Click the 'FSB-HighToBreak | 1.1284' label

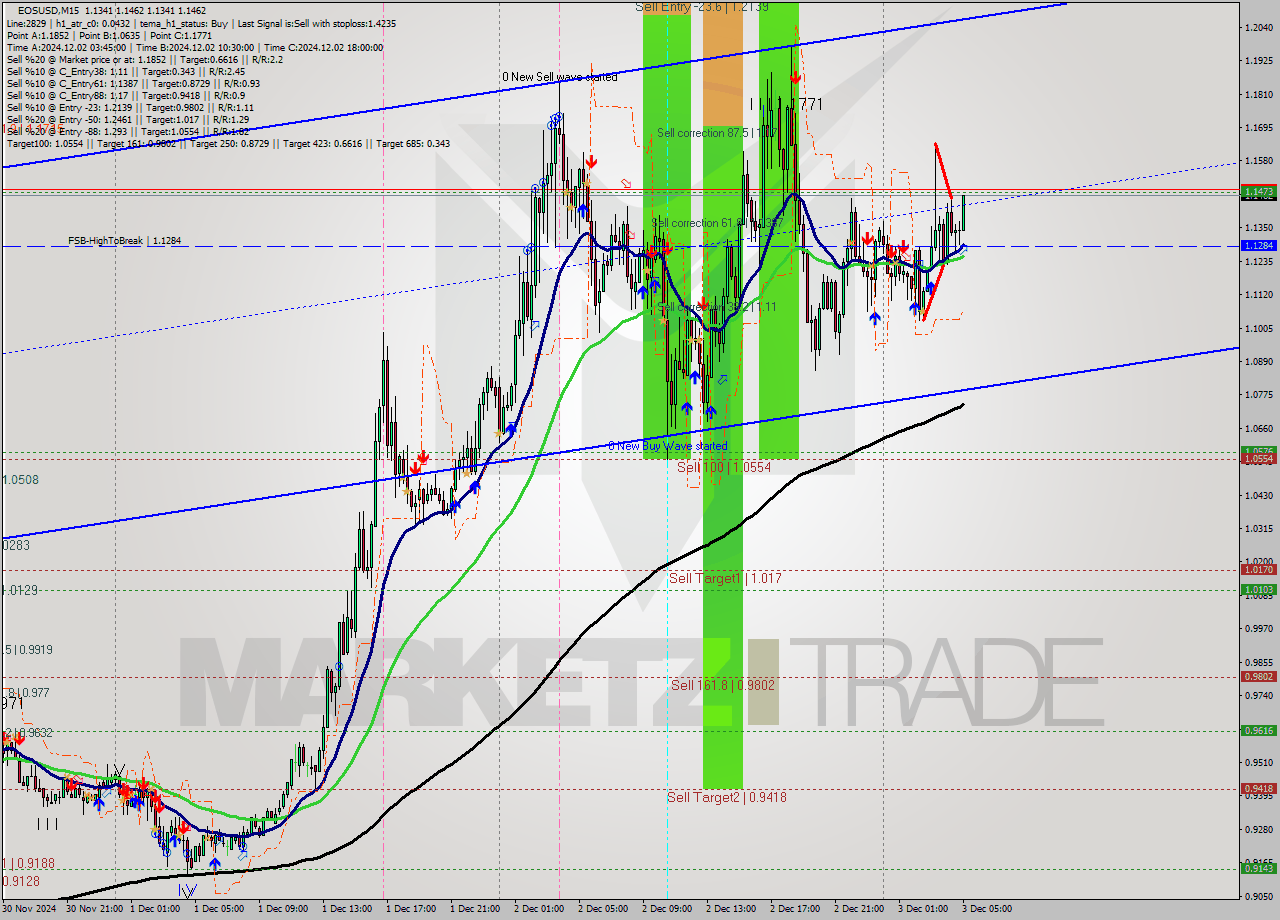click(125, 240)
